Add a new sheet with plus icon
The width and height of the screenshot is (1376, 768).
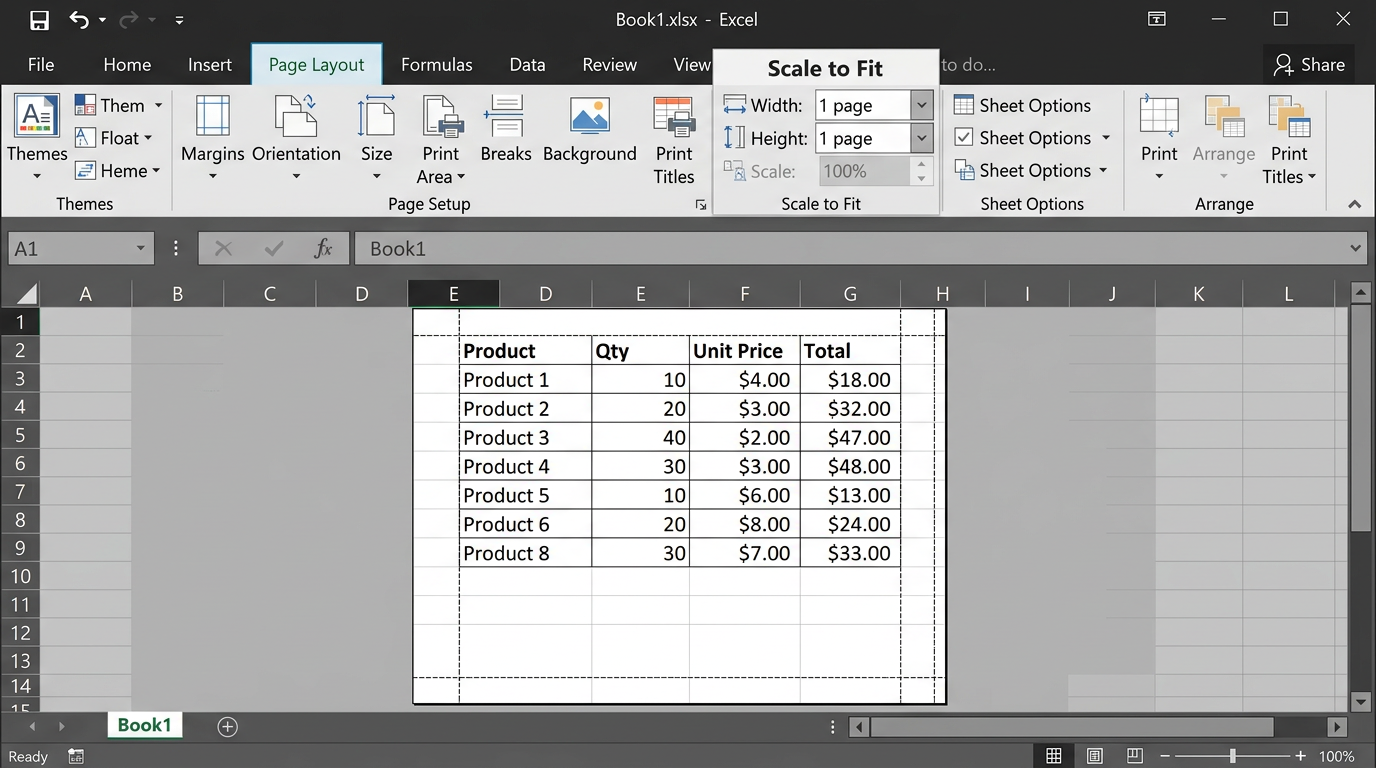228,727
